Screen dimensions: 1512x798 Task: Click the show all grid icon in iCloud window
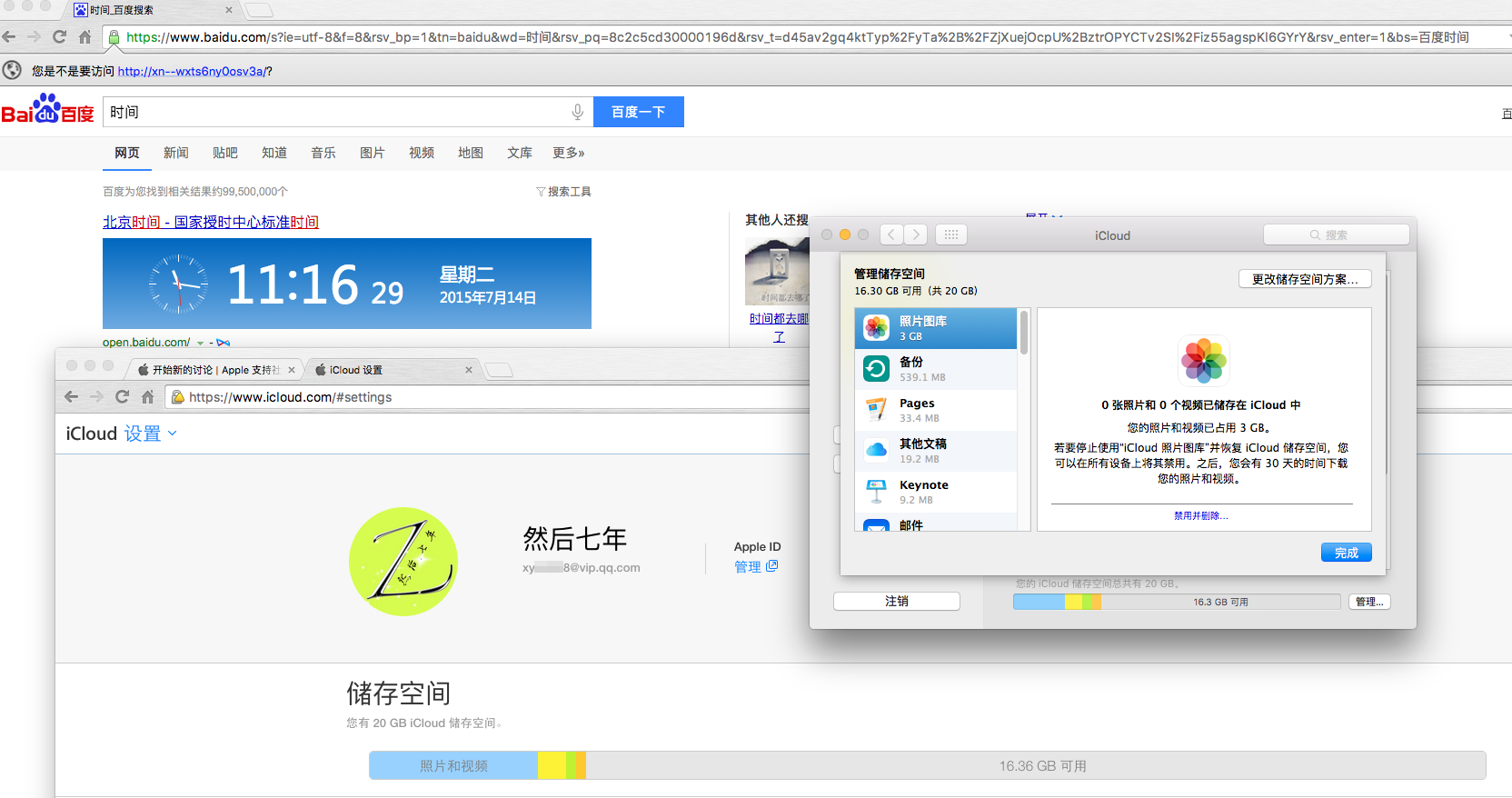pos(950,234)
